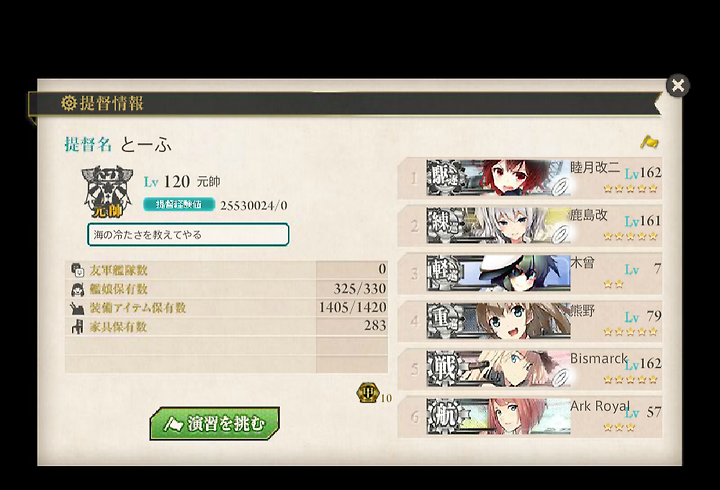Click the 提督情報 header bar title
720x490 pixels.
pos(111,103)
